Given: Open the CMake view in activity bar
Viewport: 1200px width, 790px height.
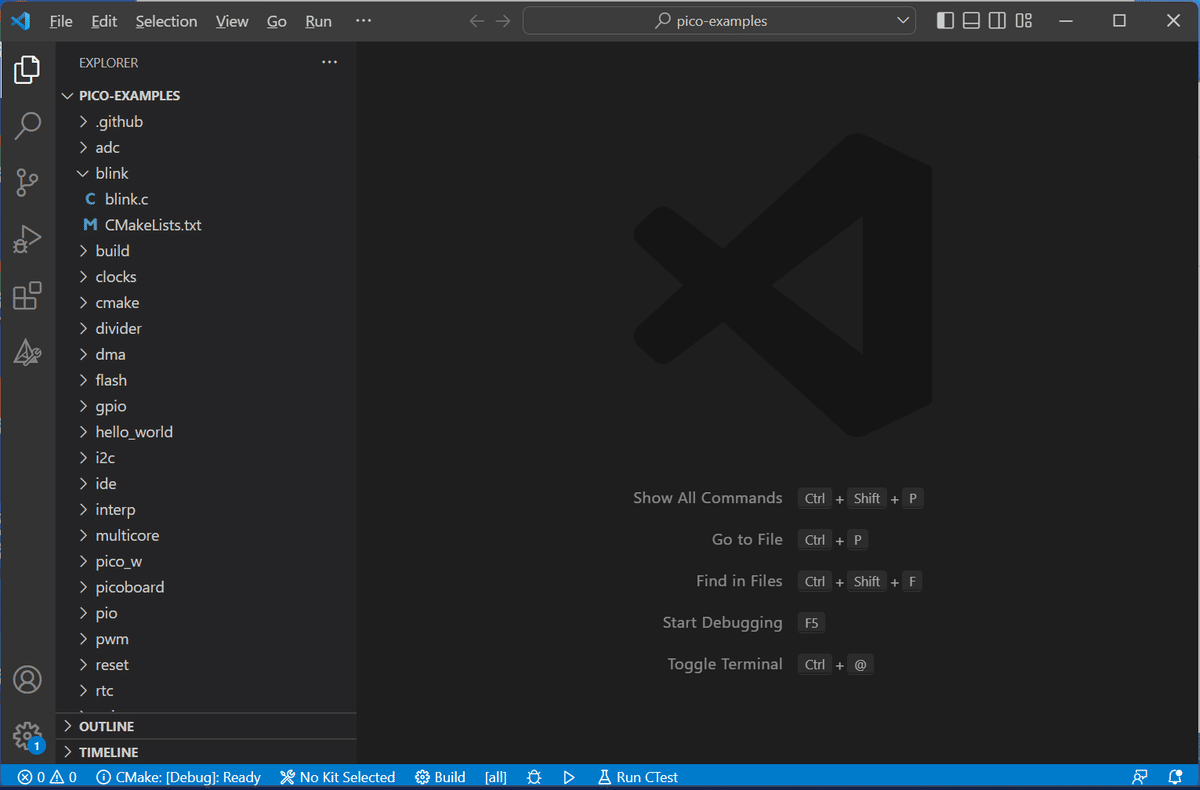Looking at the screenshot, I should (x=27, y=352).
